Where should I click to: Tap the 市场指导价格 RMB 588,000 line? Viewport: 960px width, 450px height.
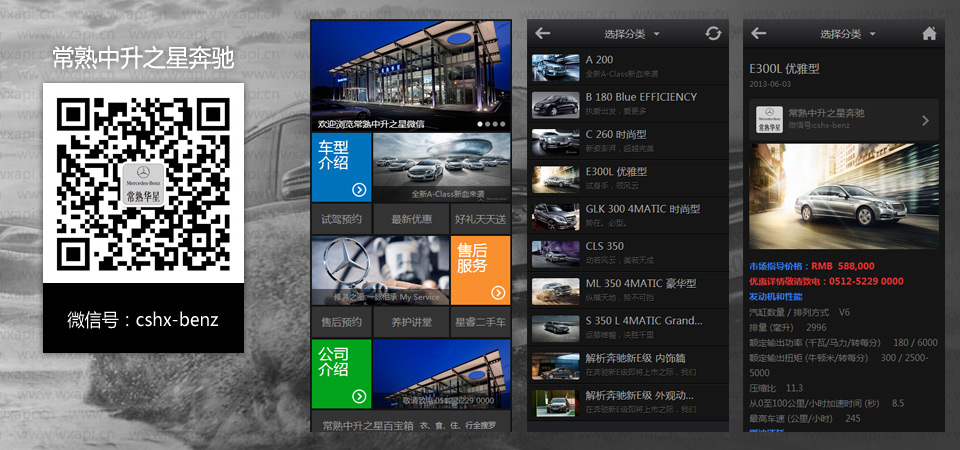coord(812,266)
